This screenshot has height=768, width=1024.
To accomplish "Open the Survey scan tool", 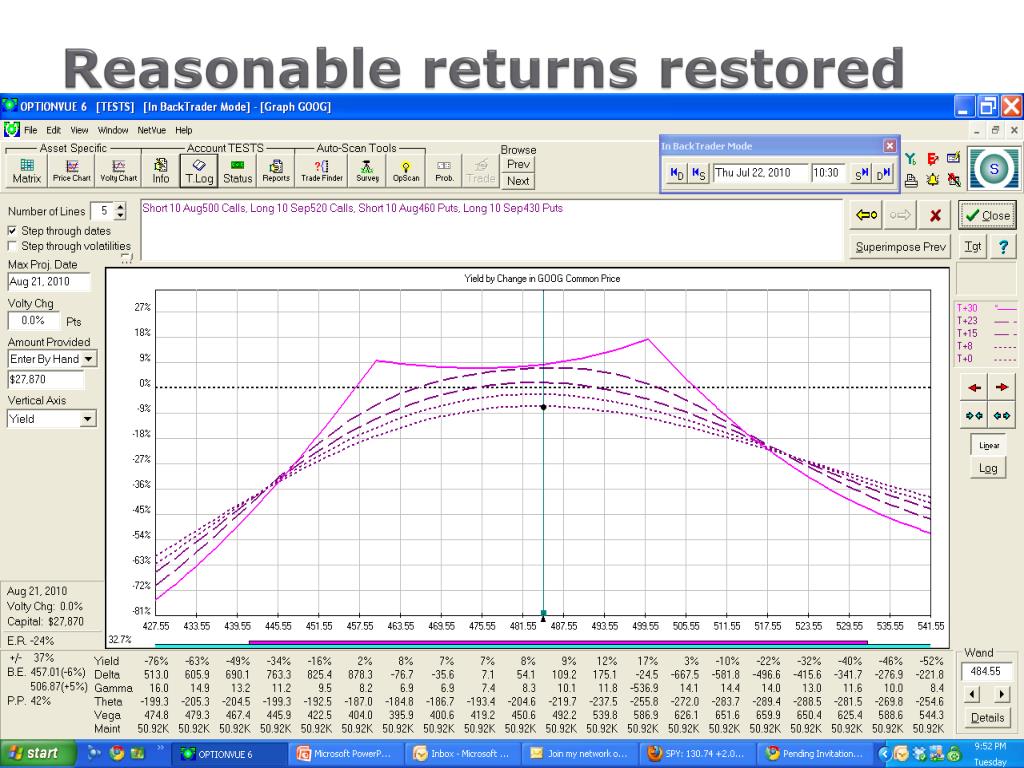I will click(367, 170).
